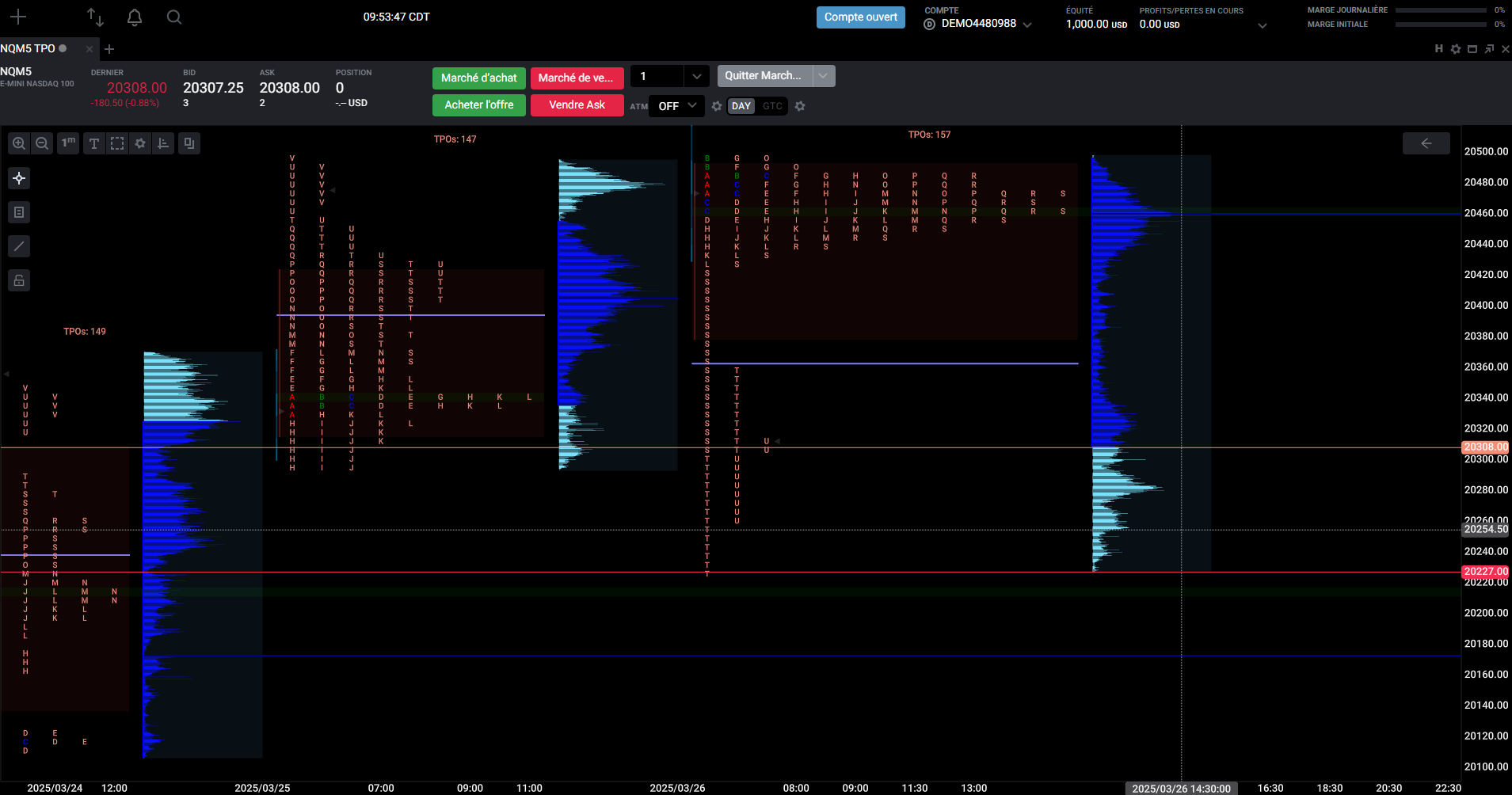Switch order duration to GTC
Viewport: 1512px width, 795px height.
772,106
